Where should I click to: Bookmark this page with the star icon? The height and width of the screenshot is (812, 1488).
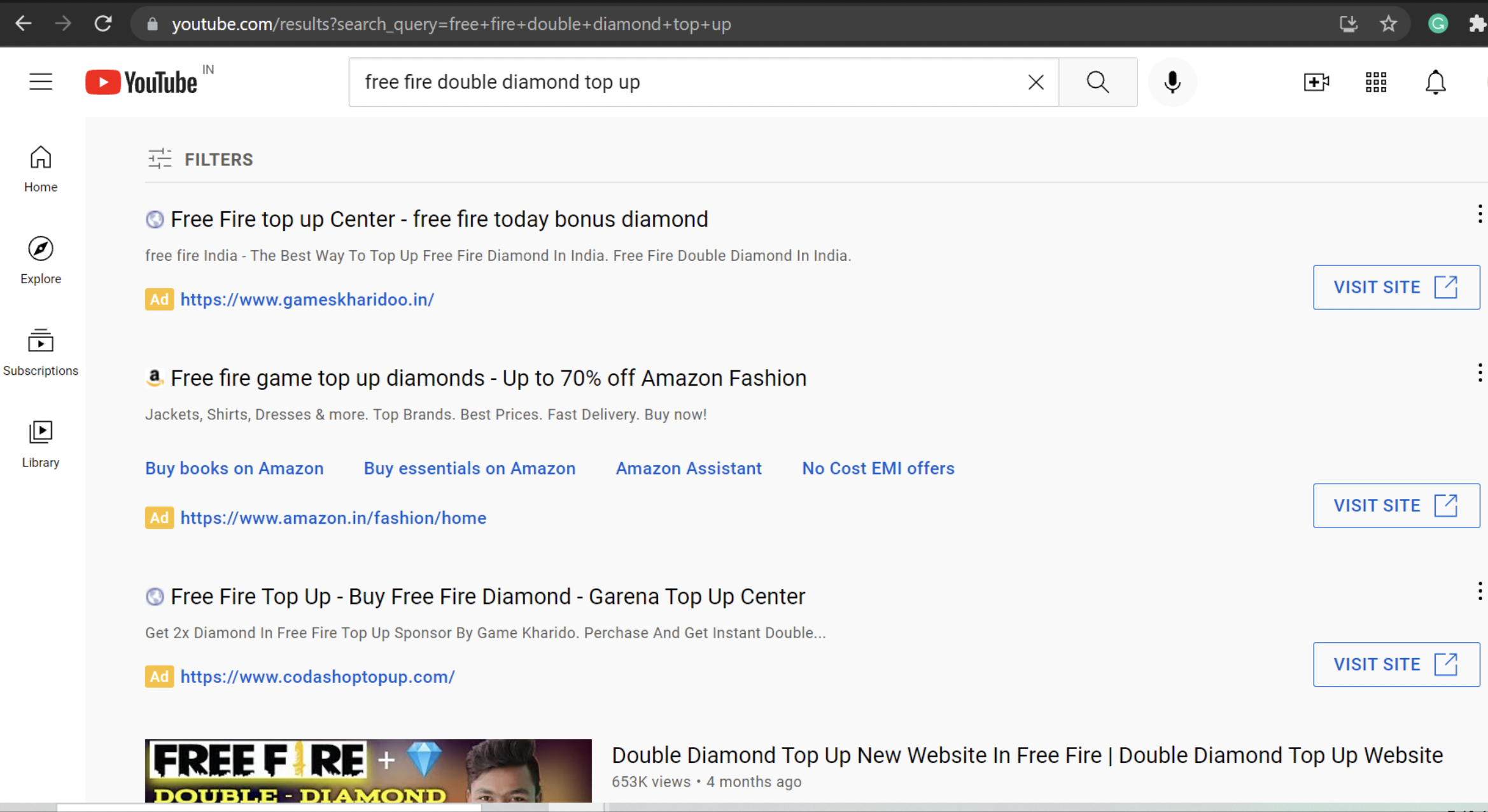click(x=1388, y=24)
